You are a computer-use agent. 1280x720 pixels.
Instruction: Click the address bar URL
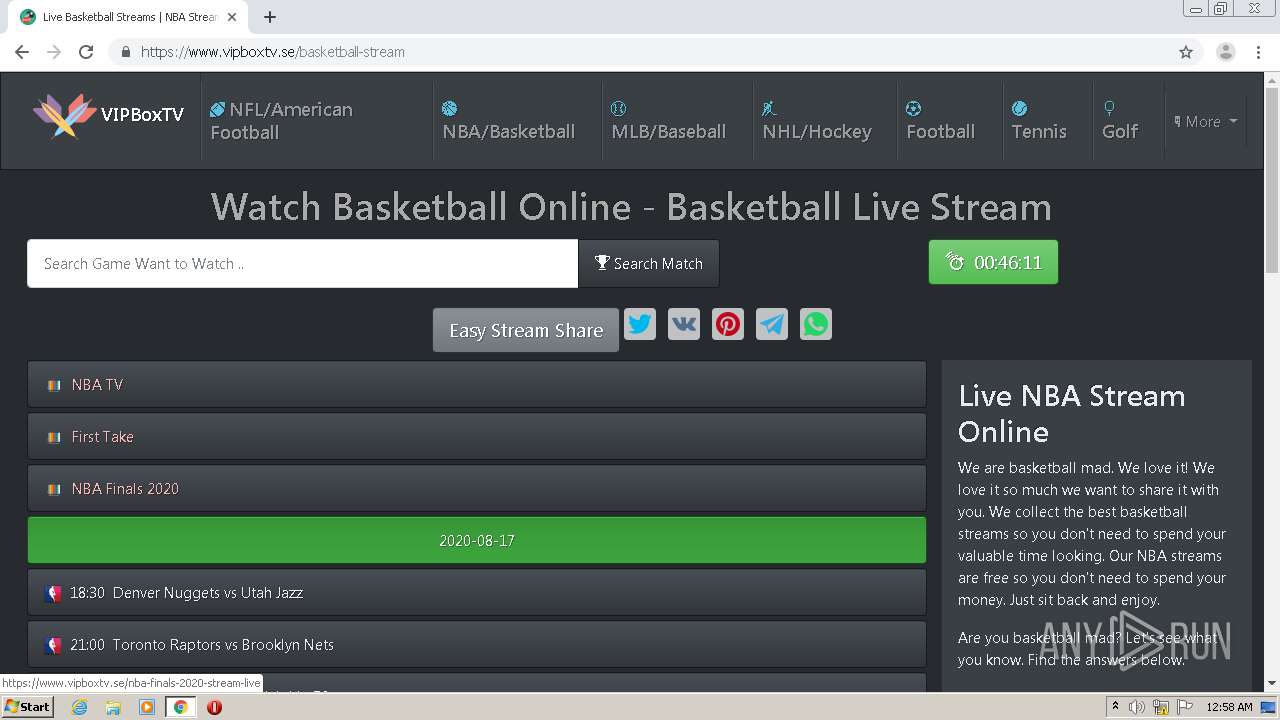272,52
